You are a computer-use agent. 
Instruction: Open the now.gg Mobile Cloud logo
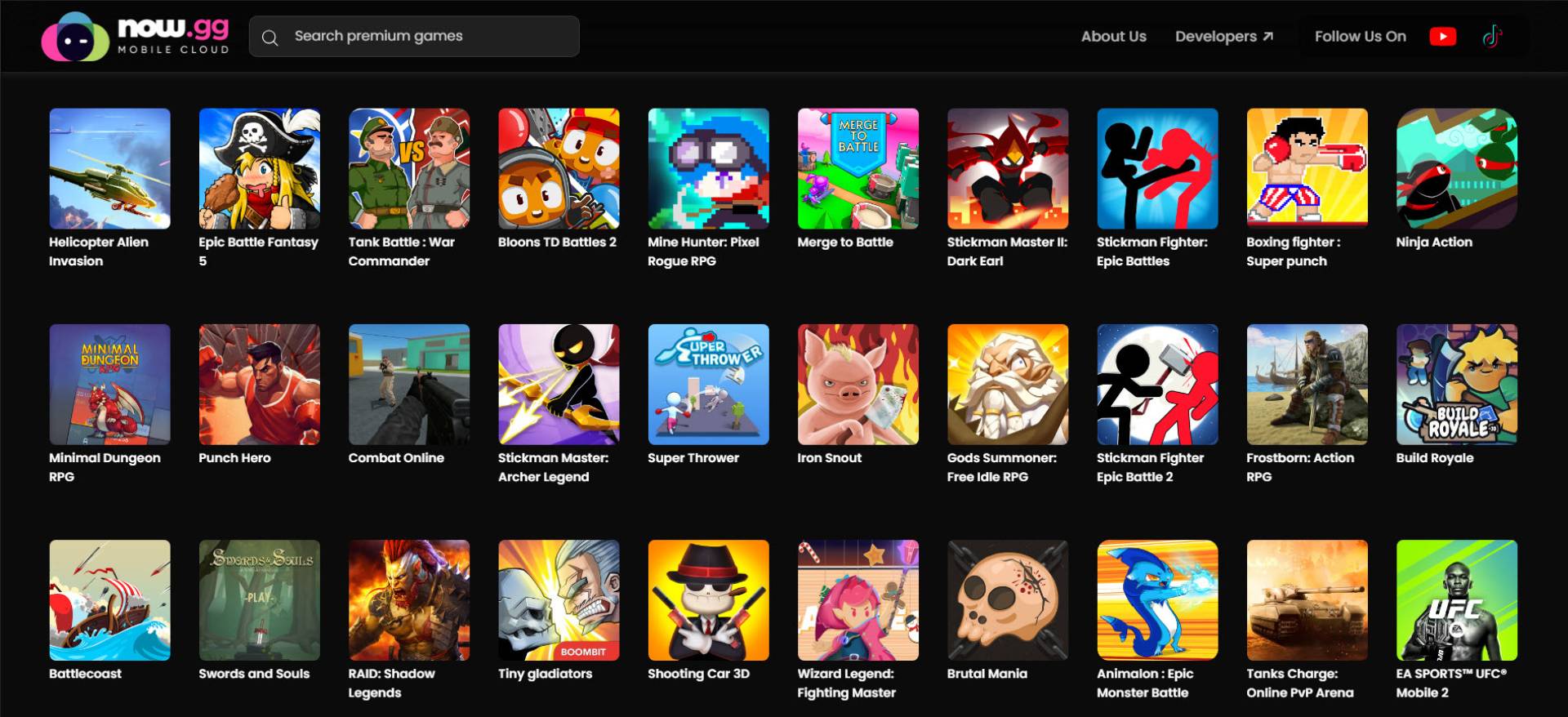136,37
